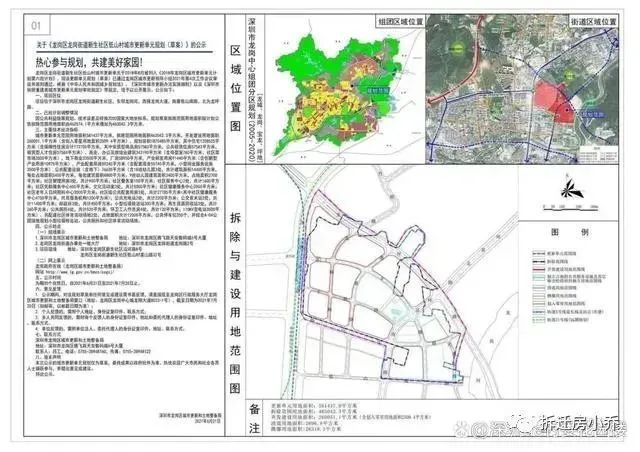640x452 pixels.
Task: Select the headline "热心参与规划，共建美好家园!"
Action: coord(89,62)
